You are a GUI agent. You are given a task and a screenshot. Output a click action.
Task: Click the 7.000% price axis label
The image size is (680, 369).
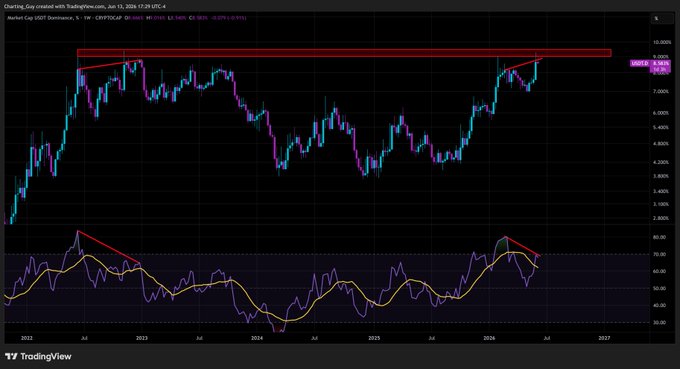pos(661,91)
